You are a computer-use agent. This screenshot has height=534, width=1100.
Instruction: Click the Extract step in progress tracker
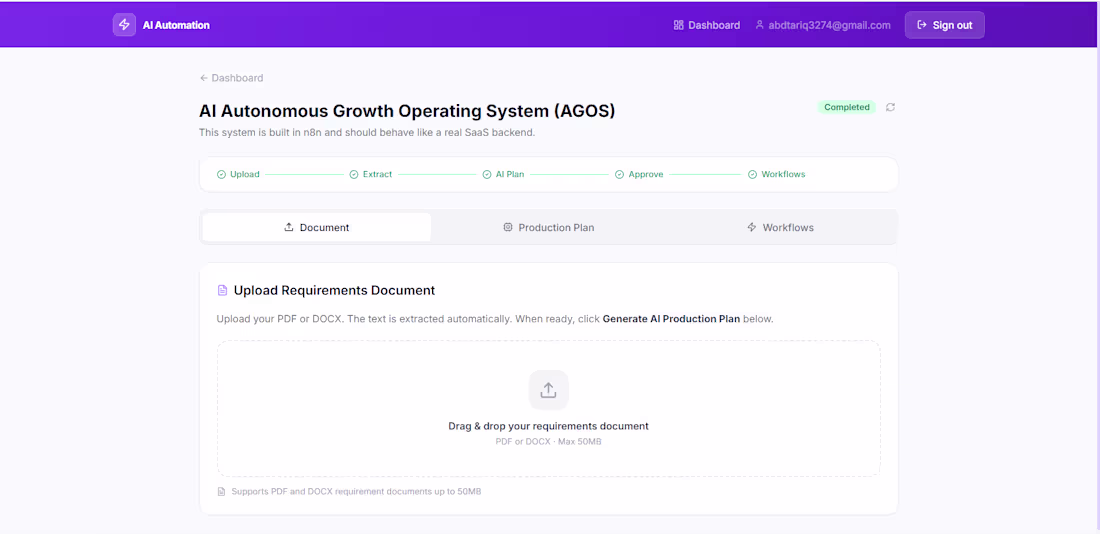coord(371,174)
